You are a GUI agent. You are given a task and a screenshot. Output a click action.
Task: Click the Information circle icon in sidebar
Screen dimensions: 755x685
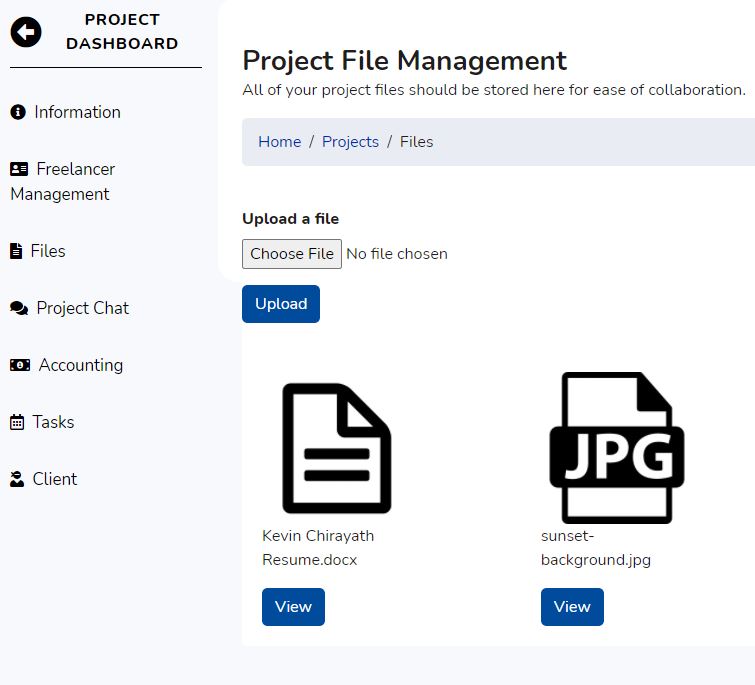(x=18, y=112)
